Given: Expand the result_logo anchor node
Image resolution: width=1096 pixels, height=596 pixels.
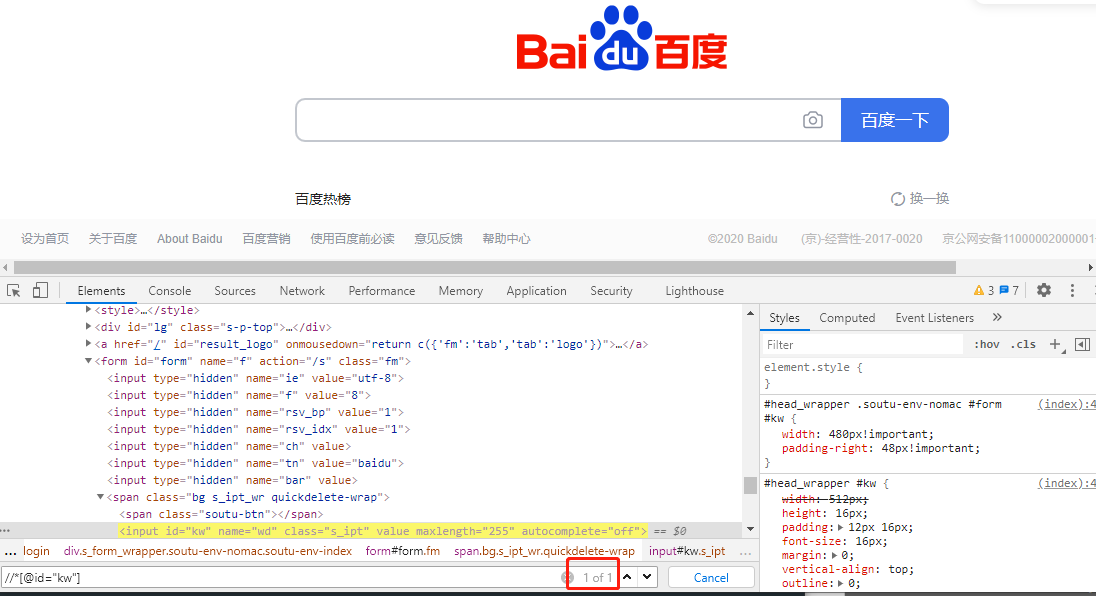Looking at the screenshot, I should [89, 343].
